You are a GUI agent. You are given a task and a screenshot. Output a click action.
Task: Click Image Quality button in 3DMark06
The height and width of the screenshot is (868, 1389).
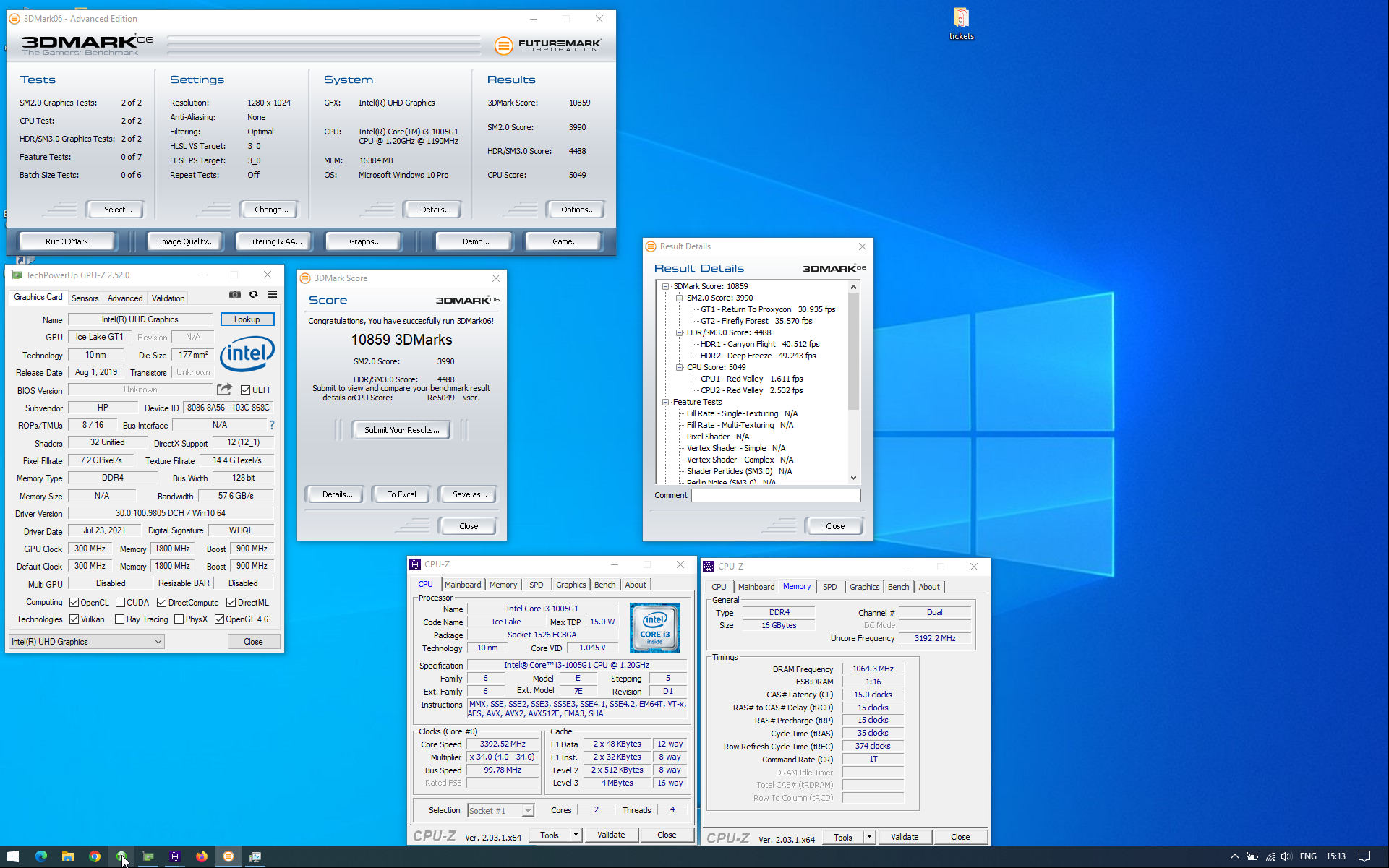point(187,241)
